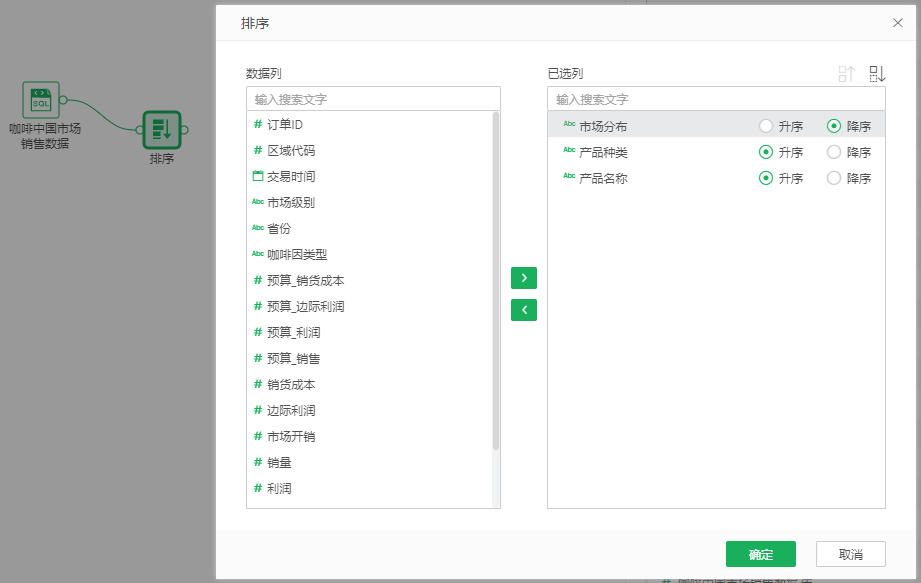The image size is (921, 583).
Task: Click the 排序 sort node in the workflow
Action: coord(161,132)
